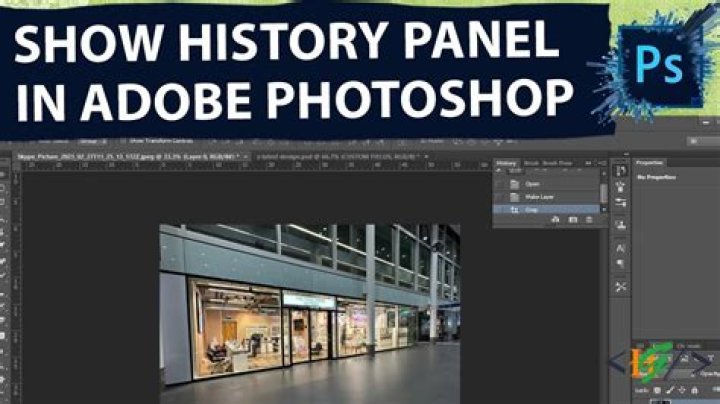Viewport: 720px width, 404px height.
Task: Open the Character panel icon in dock
Action: coord(620,247)
